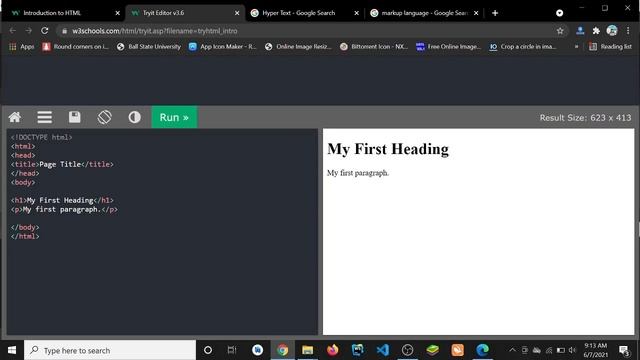The image size is (640, 360).
Task: Open Chrome from the taskbar
Action: 282,350
